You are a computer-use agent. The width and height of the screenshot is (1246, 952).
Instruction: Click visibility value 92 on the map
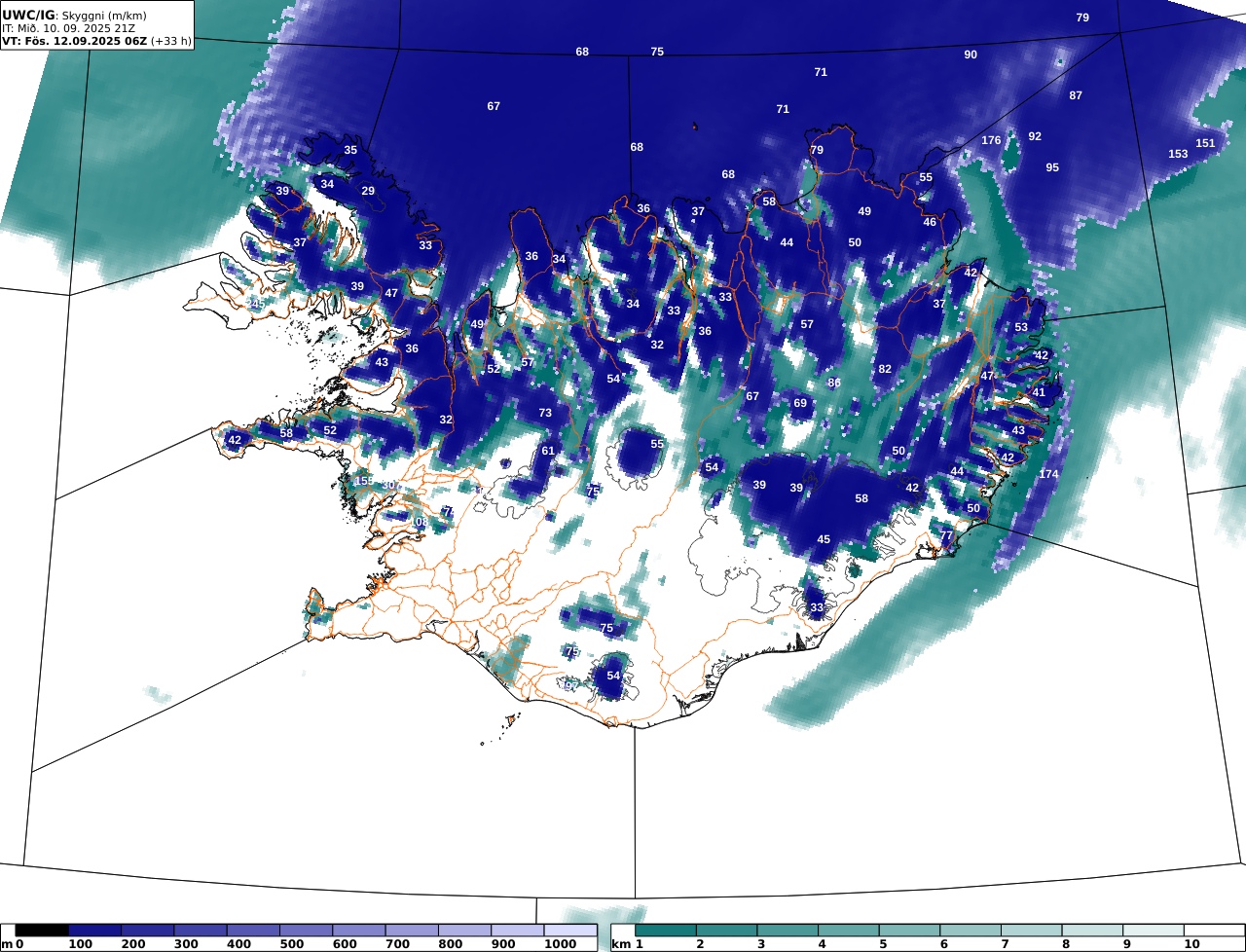1035,136
